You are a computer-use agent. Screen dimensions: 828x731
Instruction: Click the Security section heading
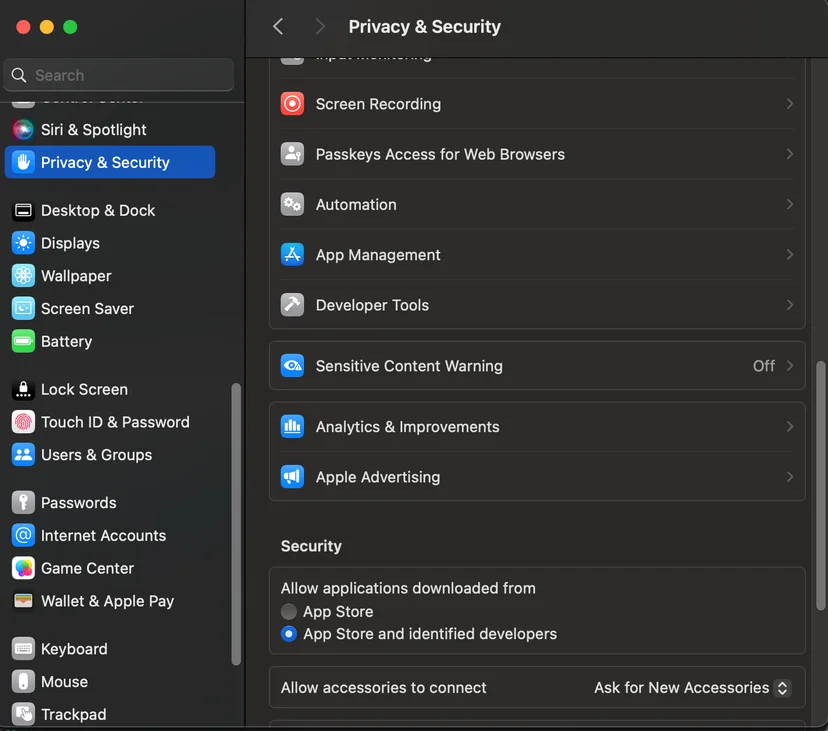point(311,546)
